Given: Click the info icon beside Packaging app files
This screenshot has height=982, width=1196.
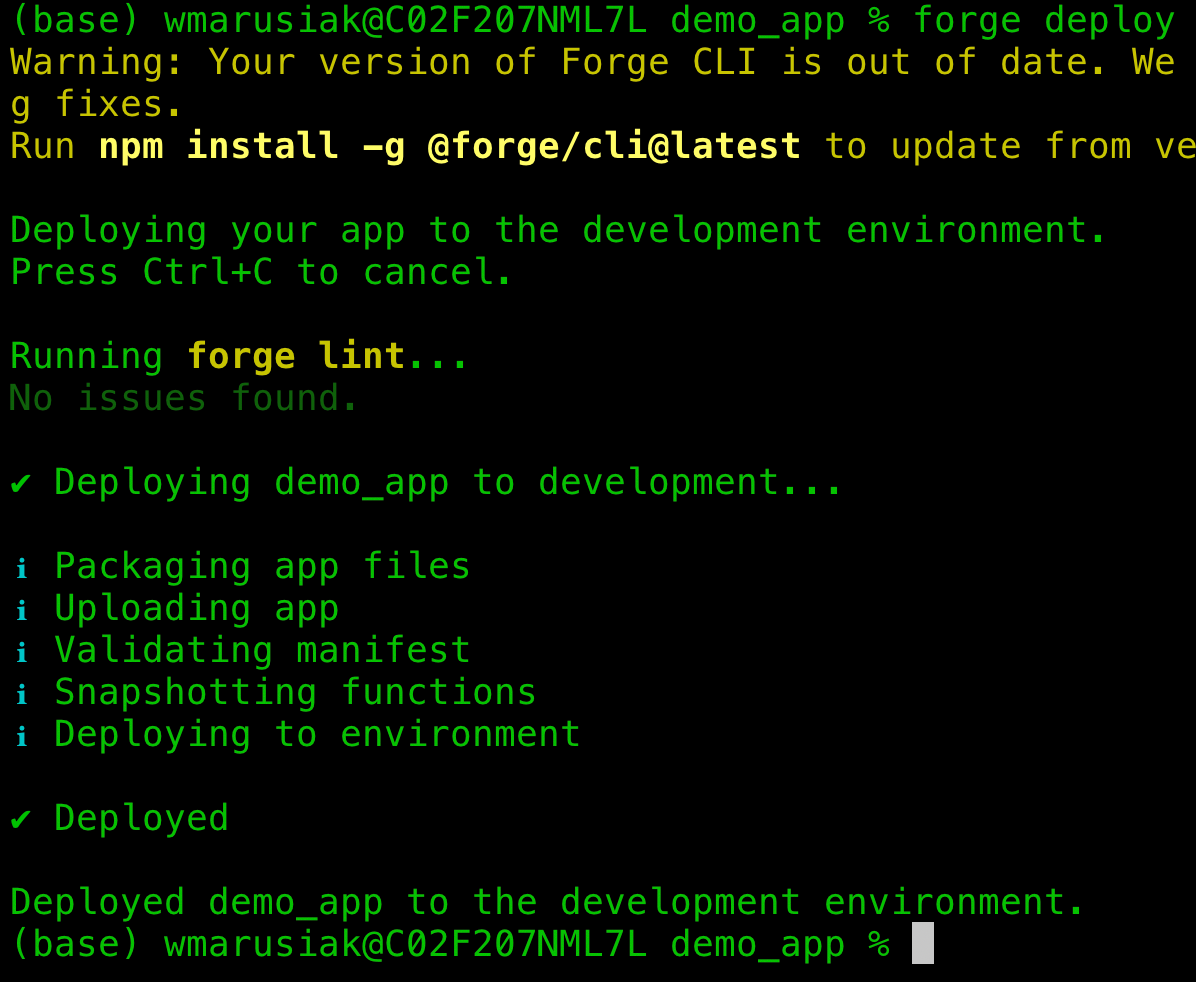Looking at the screenshot, I should pos(21,568).
